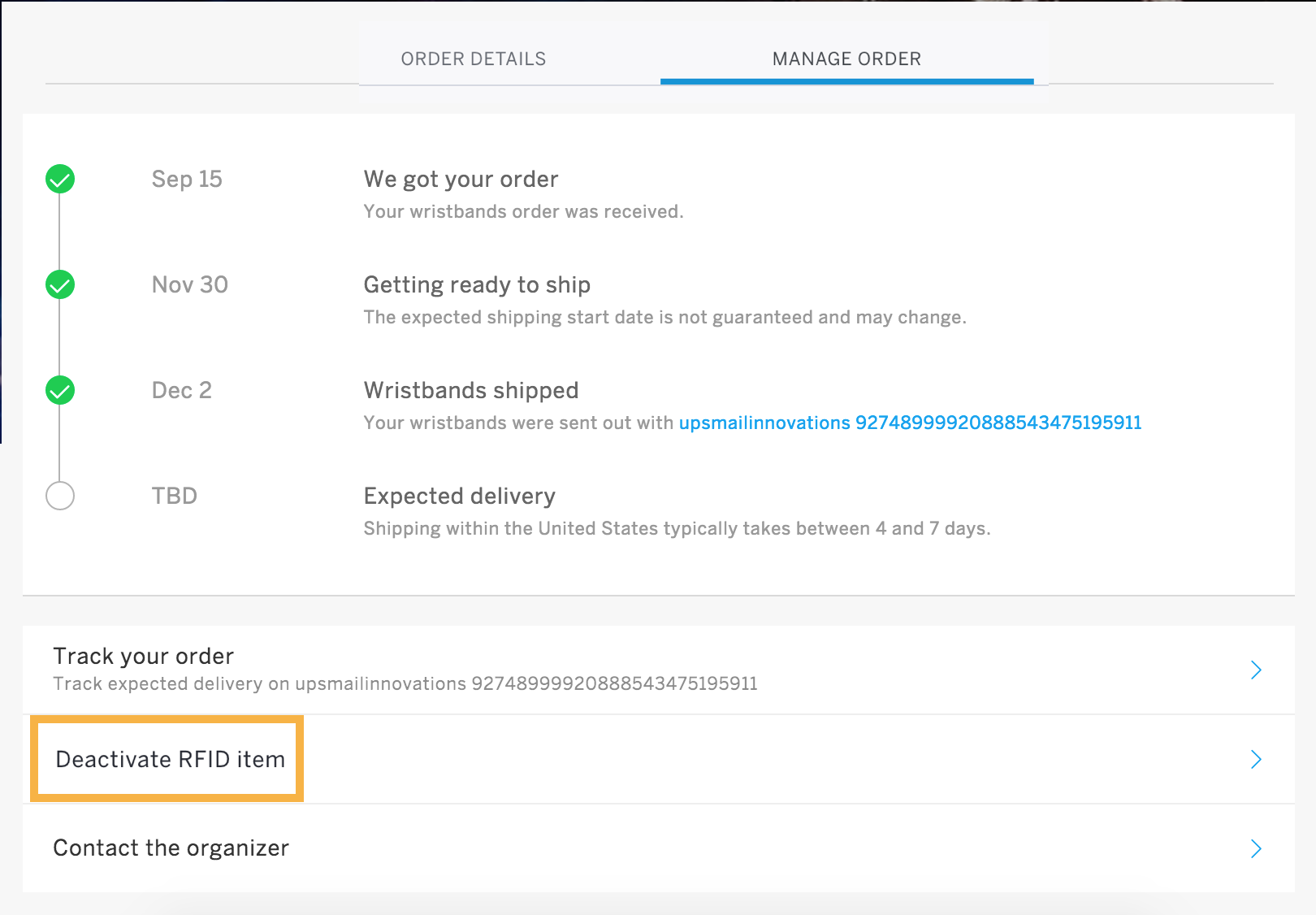Screen dimensions: 1316x915
Task: Expand Deactivate RFID item using its arrow
Action: tap(1256, 759)
